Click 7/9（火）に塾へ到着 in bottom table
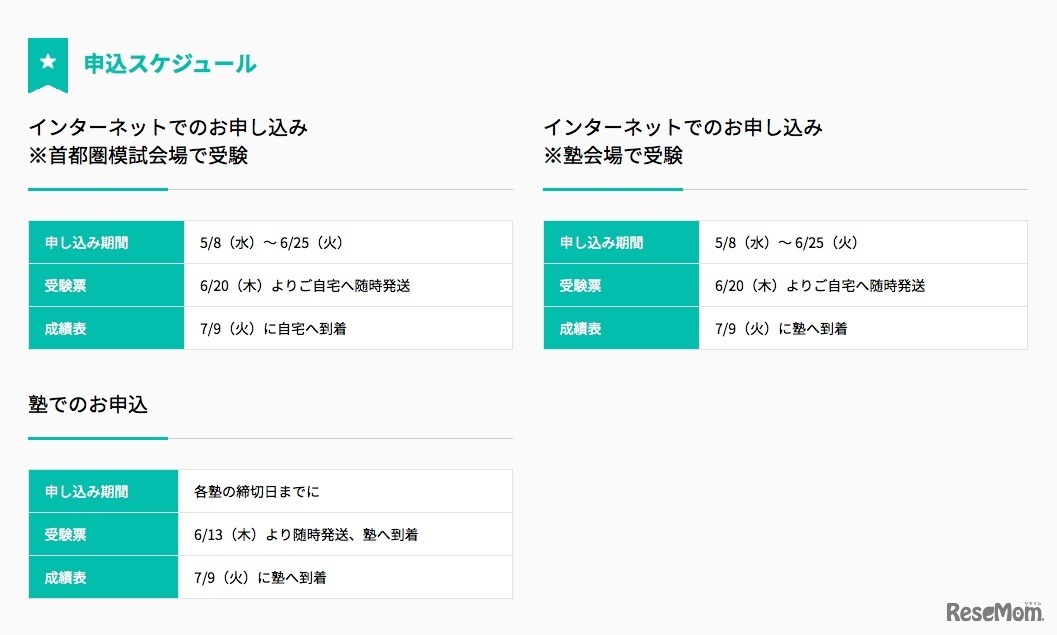 coord(260,577)
